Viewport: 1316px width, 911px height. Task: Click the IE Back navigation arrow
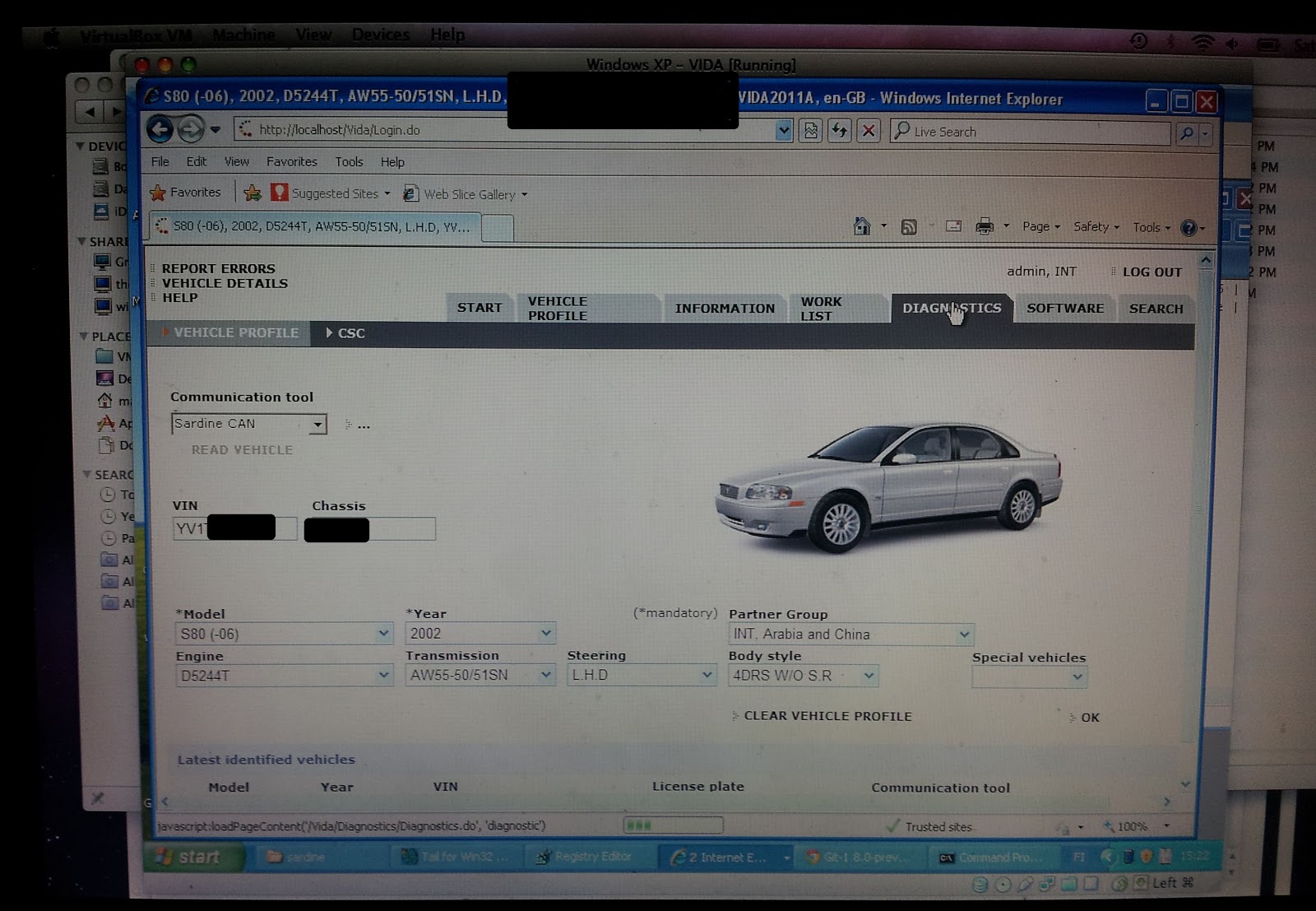pos(160,129)
